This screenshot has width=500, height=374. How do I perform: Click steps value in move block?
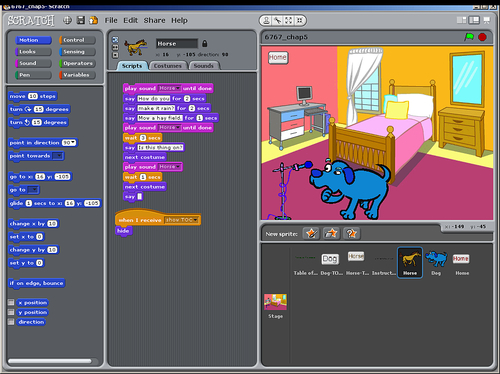(33, 96)
